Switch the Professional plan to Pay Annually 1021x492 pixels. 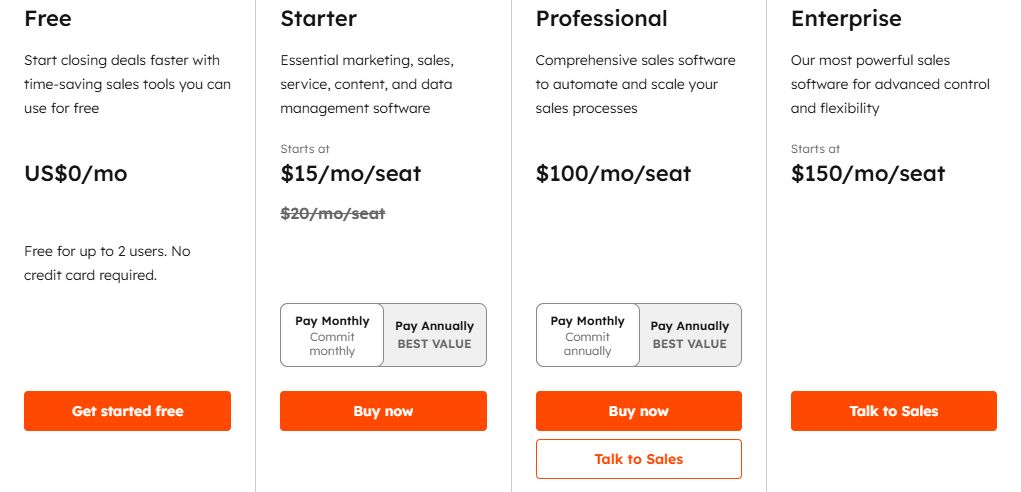(x=690, y=335)
